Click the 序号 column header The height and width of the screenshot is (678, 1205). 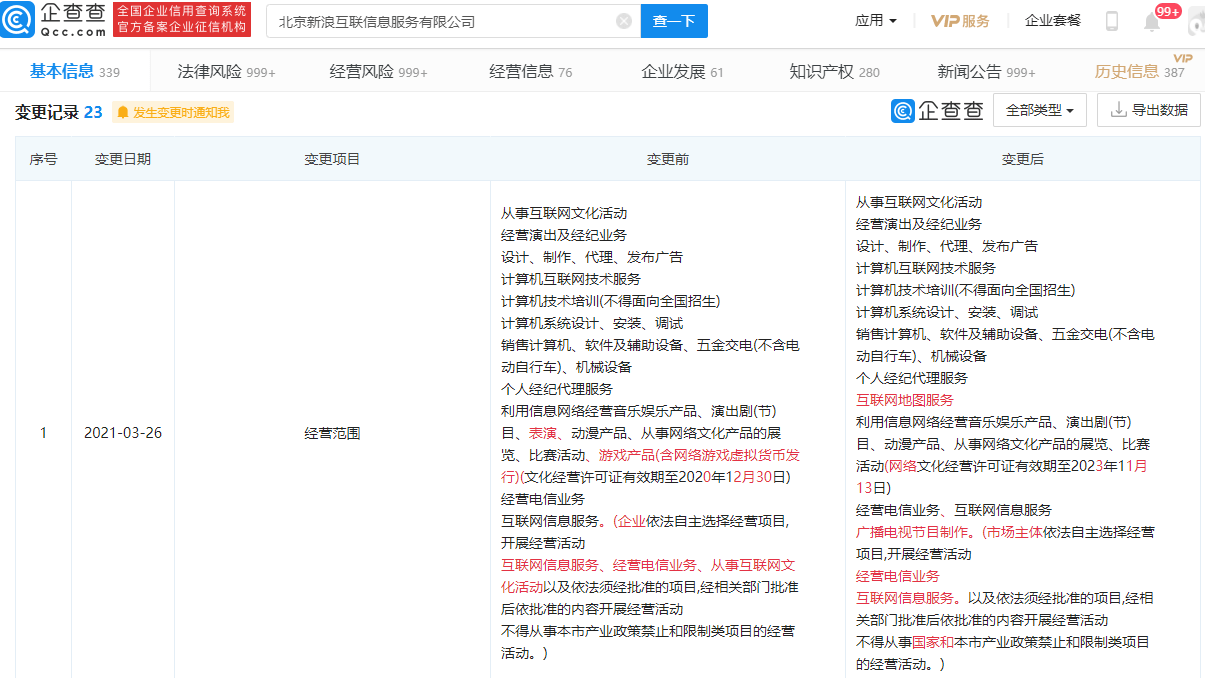(43, 159)
